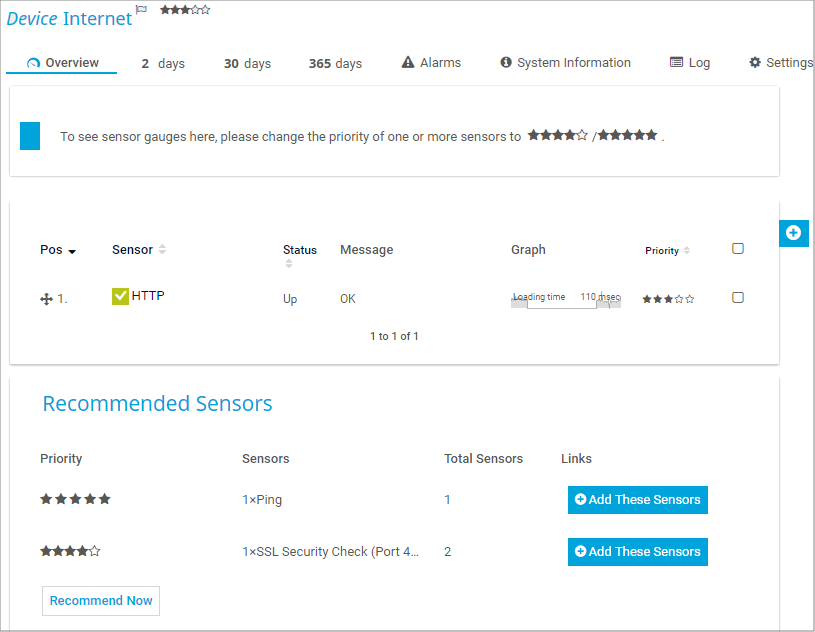Viewport: 815px width, 632px height.
Task: Click the blue plus add sensor button
Action: coord(793,233)
